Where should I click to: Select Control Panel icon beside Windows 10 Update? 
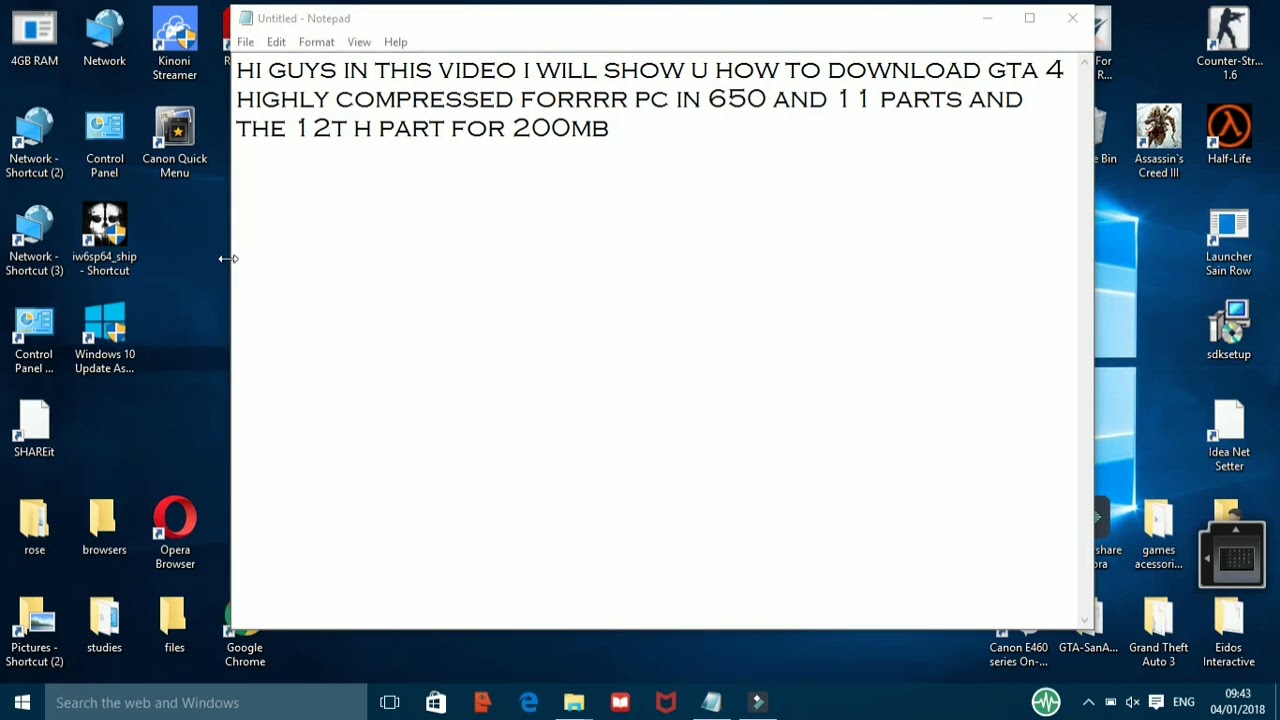pyautogui.click(x=34, y=339)
